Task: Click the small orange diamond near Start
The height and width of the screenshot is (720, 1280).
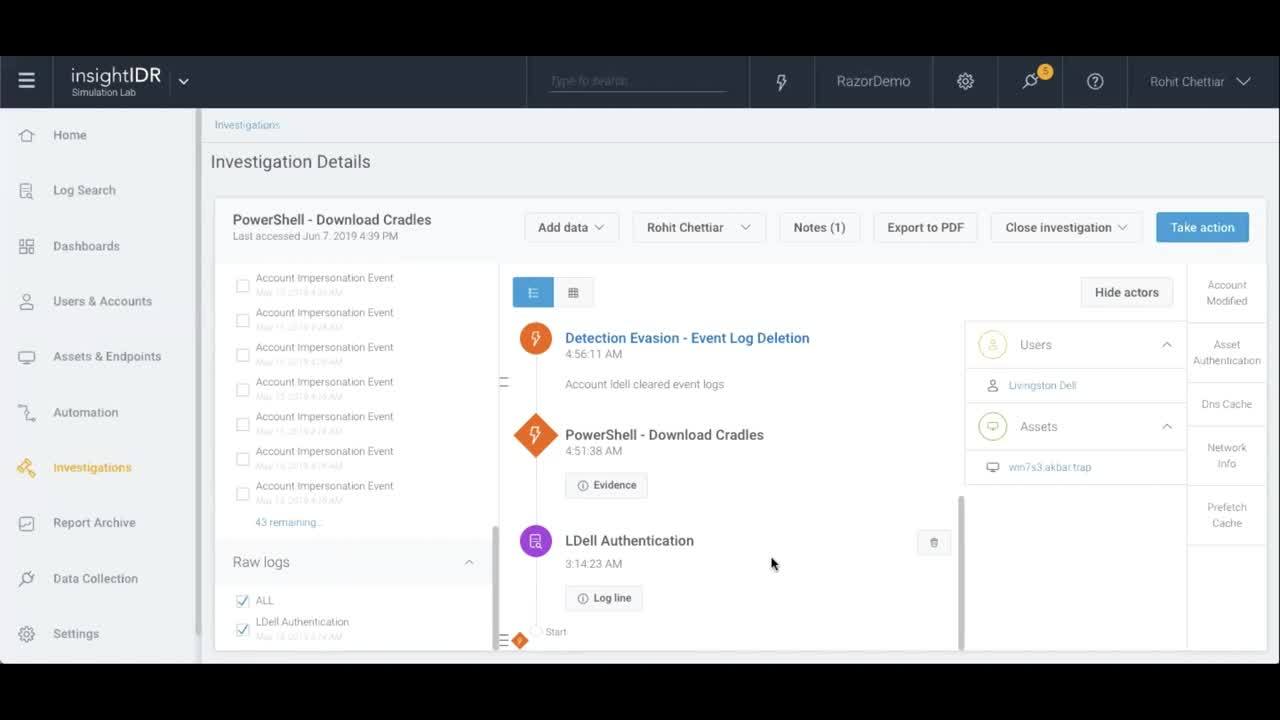Action: pos(519,640)
